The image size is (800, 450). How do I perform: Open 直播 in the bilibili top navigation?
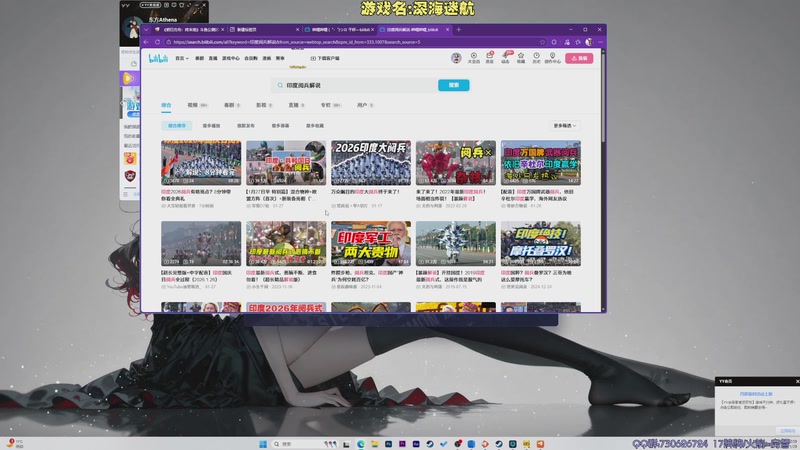tap(213, 59)
